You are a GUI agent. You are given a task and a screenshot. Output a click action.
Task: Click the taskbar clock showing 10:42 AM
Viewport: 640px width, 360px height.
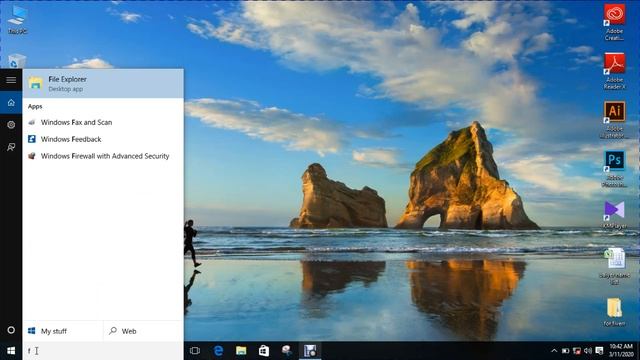point(621,351)
